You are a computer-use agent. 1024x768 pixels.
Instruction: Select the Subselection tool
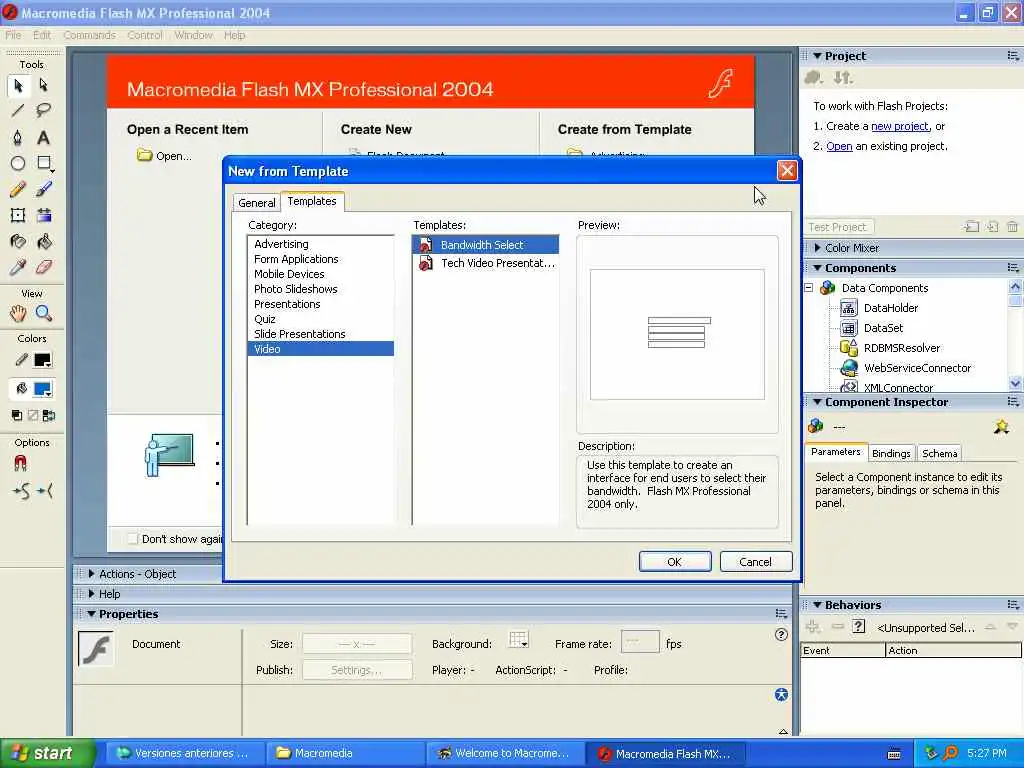click(x=43, y=85)
